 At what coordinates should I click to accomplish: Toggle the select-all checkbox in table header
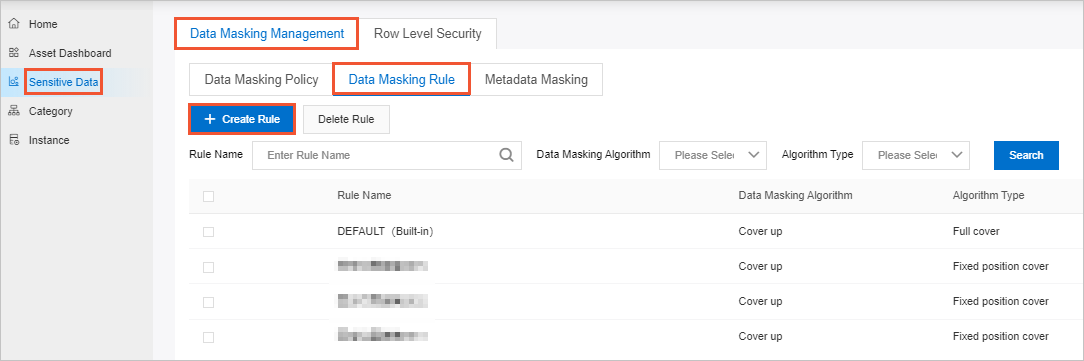pyautogui.click(x=208, y=196)
